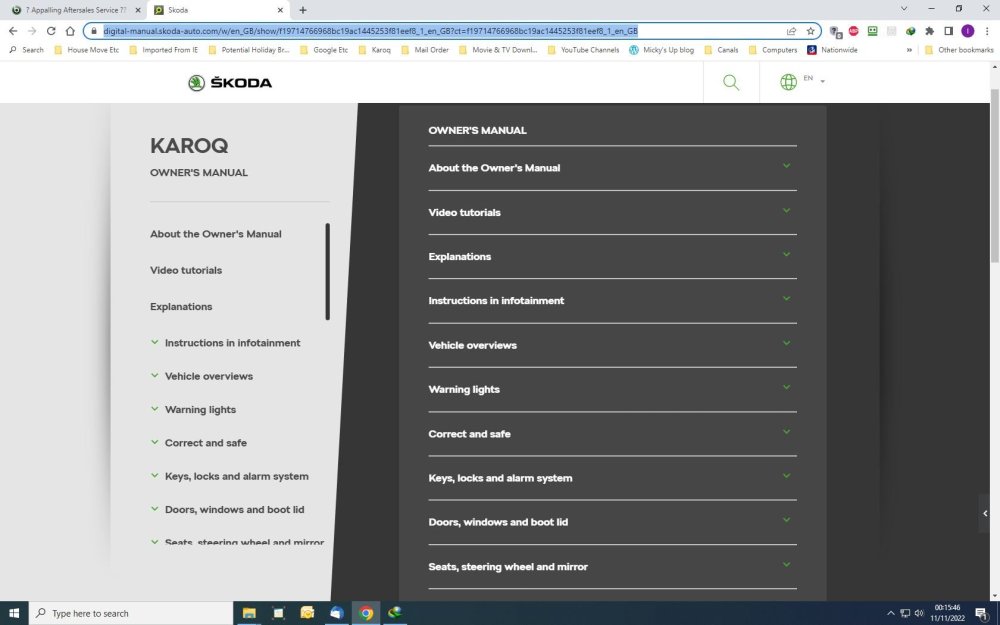Image resolution: width=1000 pixels, height=625 pixels.
Task: Open the Karoq bookmarks folder
Action: pos(375,50)
